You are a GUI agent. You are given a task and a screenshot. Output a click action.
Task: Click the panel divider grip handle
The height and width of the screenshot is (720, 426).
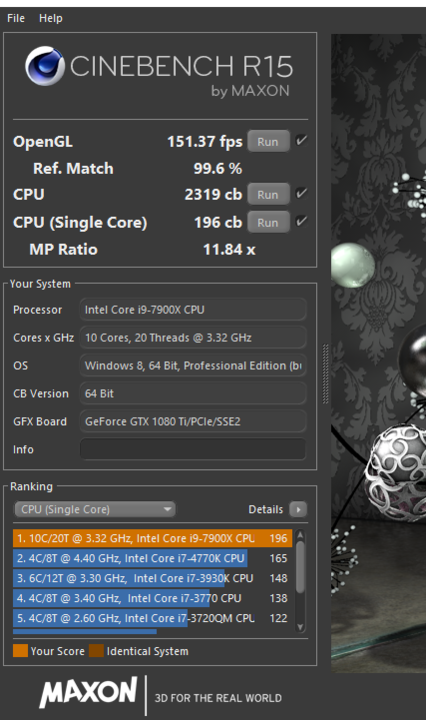pyautogui.click(x=325, y=374)
